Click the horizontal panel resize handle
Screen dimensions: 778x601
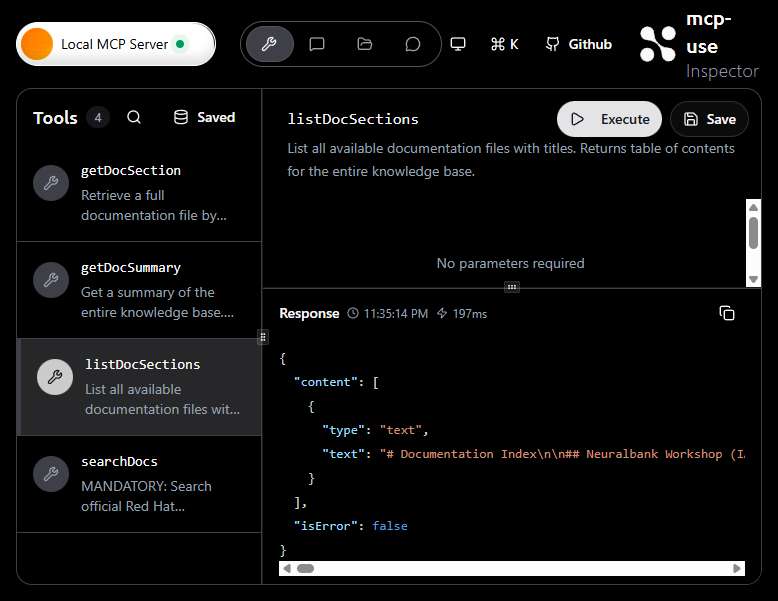(512, 287)
